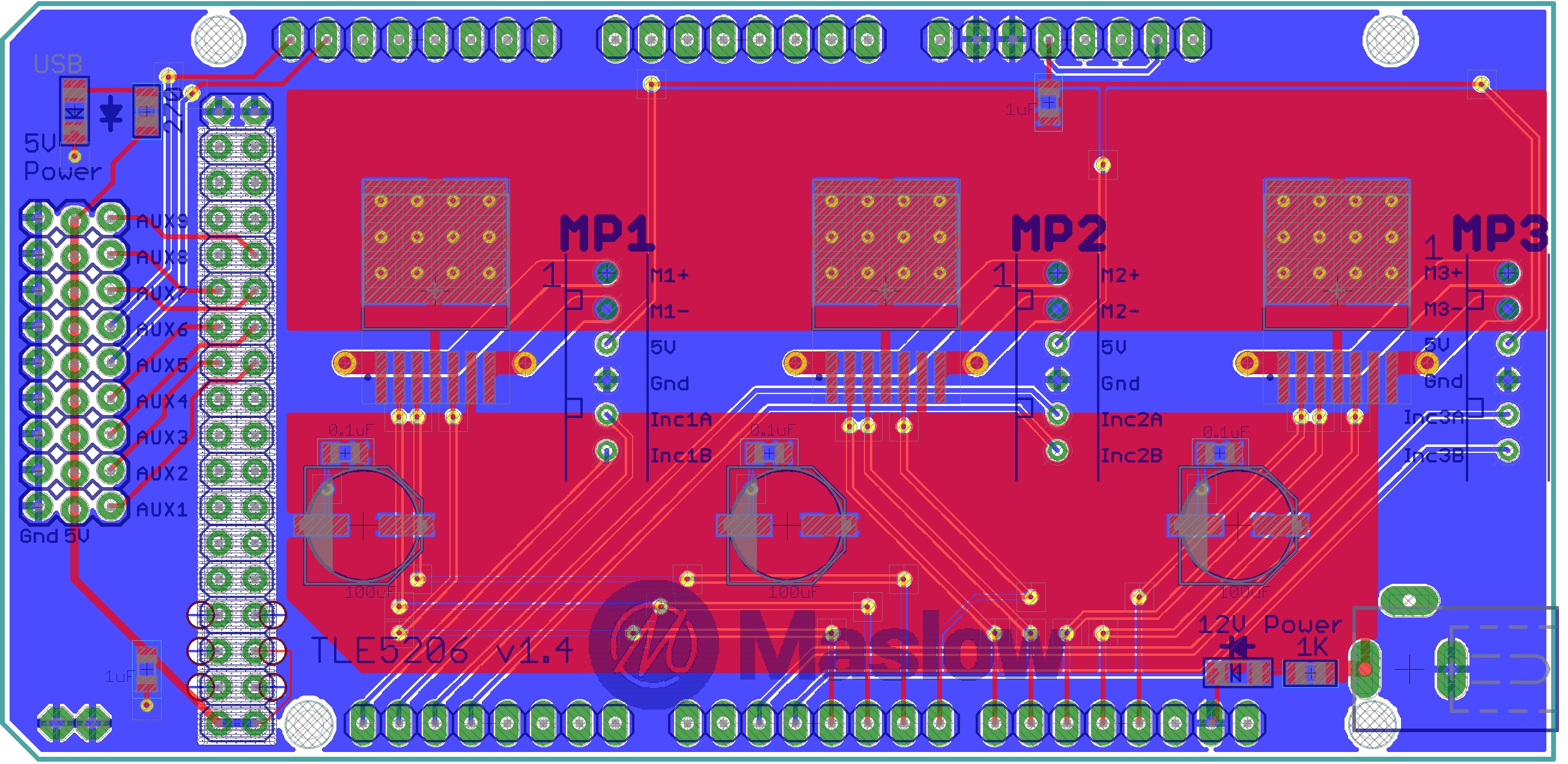Screen dimensions: 1568x764
Task: Select the 1uF capacitor near the top header
Action: 1048,103
